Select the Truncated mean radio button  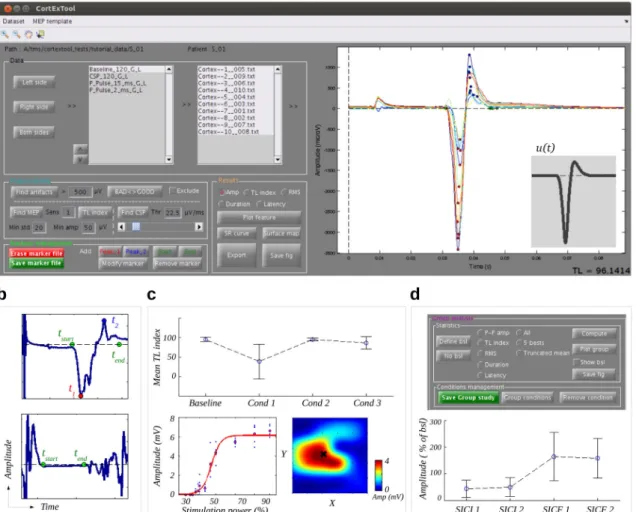point(519,353)
